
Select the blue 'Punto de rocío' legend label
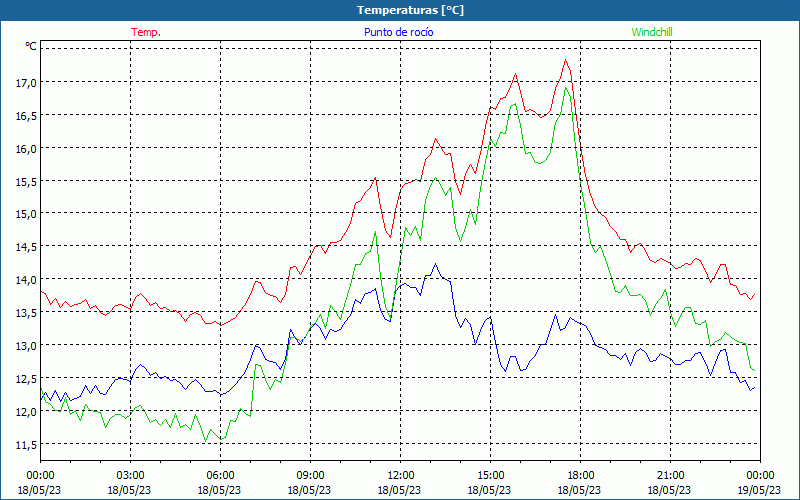tap(398, 32)
